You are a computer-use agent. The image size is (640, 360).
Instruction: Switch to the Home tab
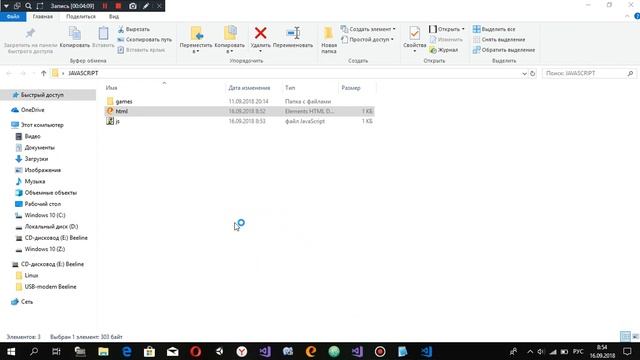click(x=42, y=17)
